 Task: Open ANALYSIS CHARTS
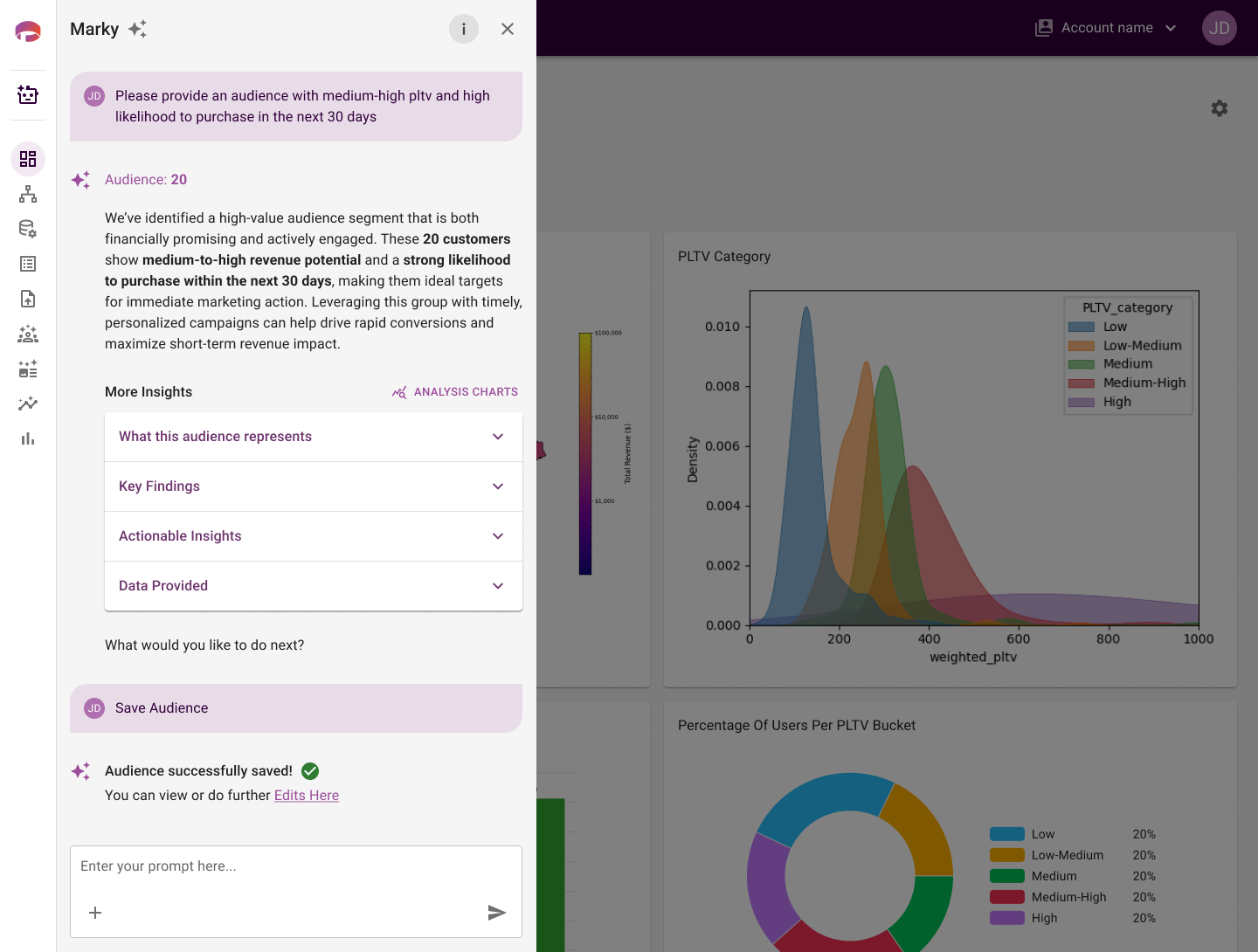[x=455, y=392]
